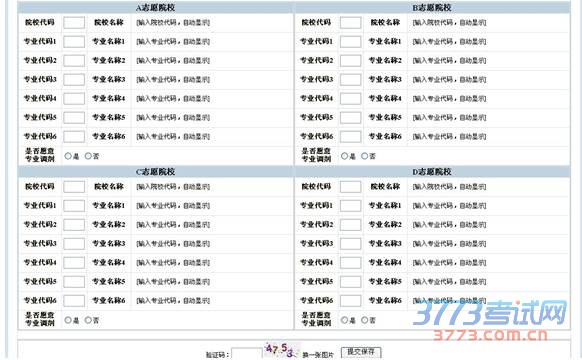This screenshot has width=582, height=360.
Task: Select 是 radio for B志愿院校 专业调剂
Action: (344, 156)
